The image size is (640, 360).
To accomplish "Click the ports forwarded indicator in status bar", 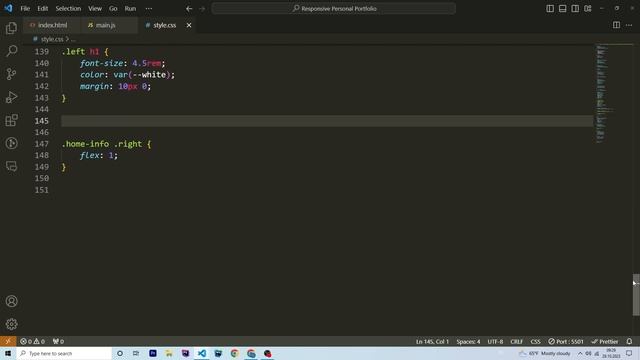I will coord(58,341).
